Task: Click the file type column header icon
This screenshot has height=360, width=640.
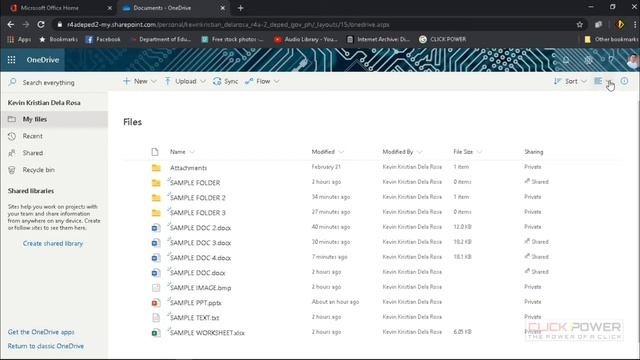Action: pyautogui.click(x=155, y=152)
